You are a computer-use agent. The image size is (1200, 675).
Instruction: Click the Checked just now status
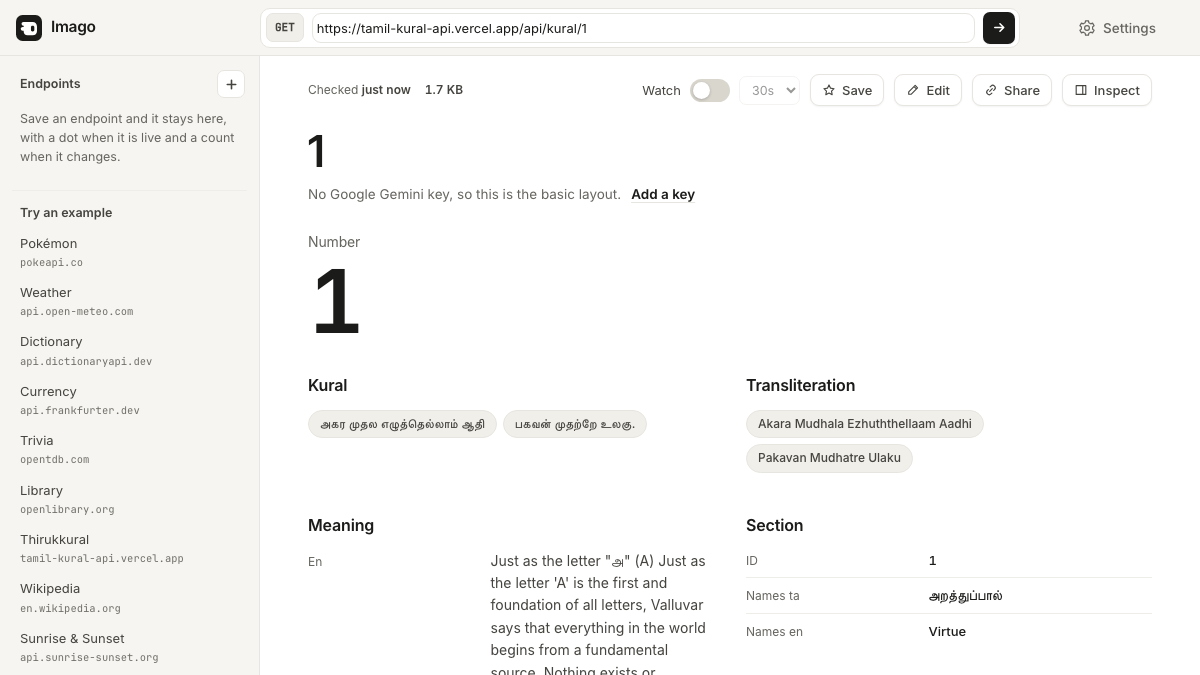tap(359, 90)
